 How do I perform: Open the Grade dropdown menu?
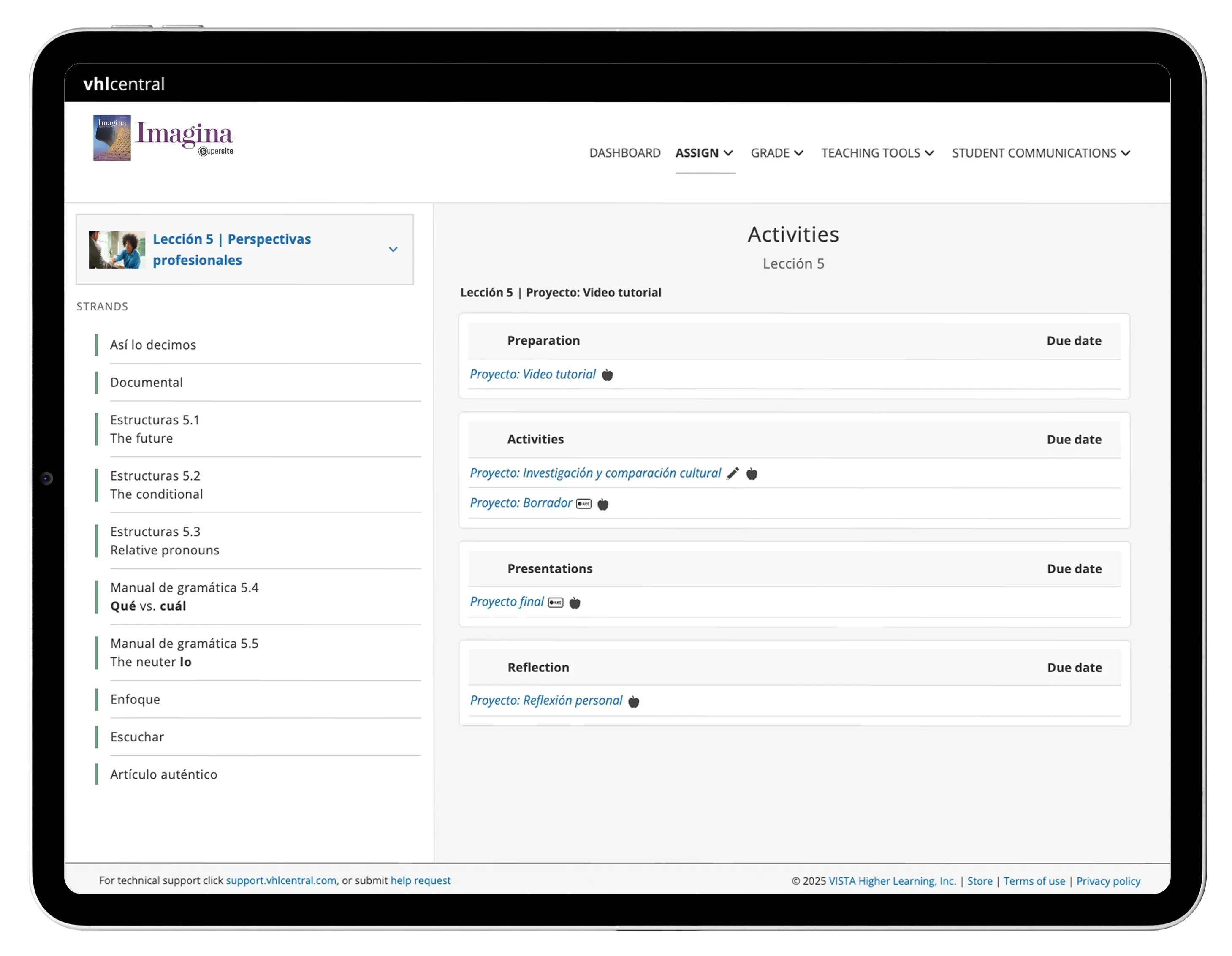pos(776,153)
